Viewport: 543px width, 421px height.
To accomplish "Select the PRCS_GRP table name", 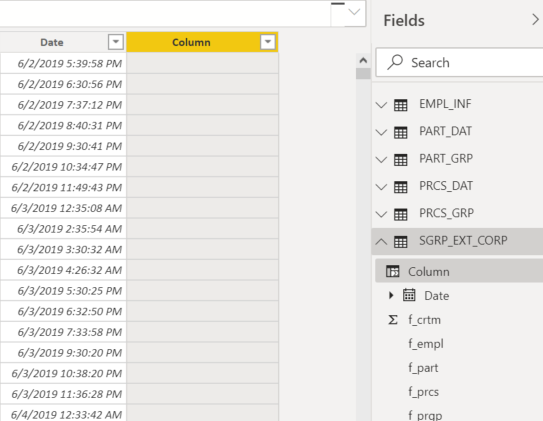I will point(446,213).
